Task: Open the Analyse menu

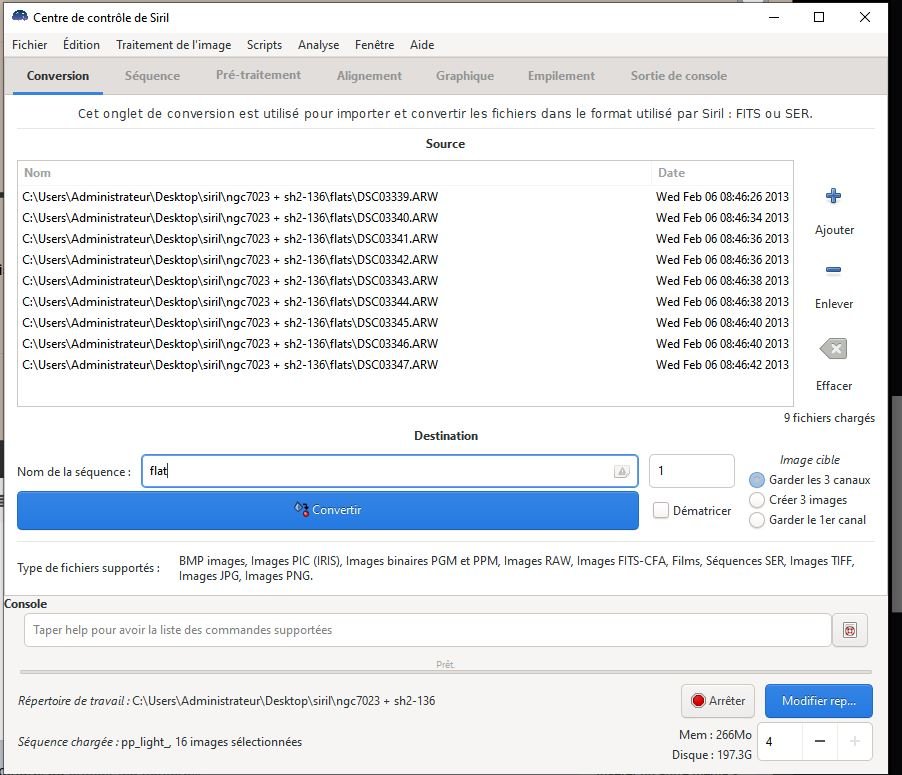Action: tap(318, 45)
